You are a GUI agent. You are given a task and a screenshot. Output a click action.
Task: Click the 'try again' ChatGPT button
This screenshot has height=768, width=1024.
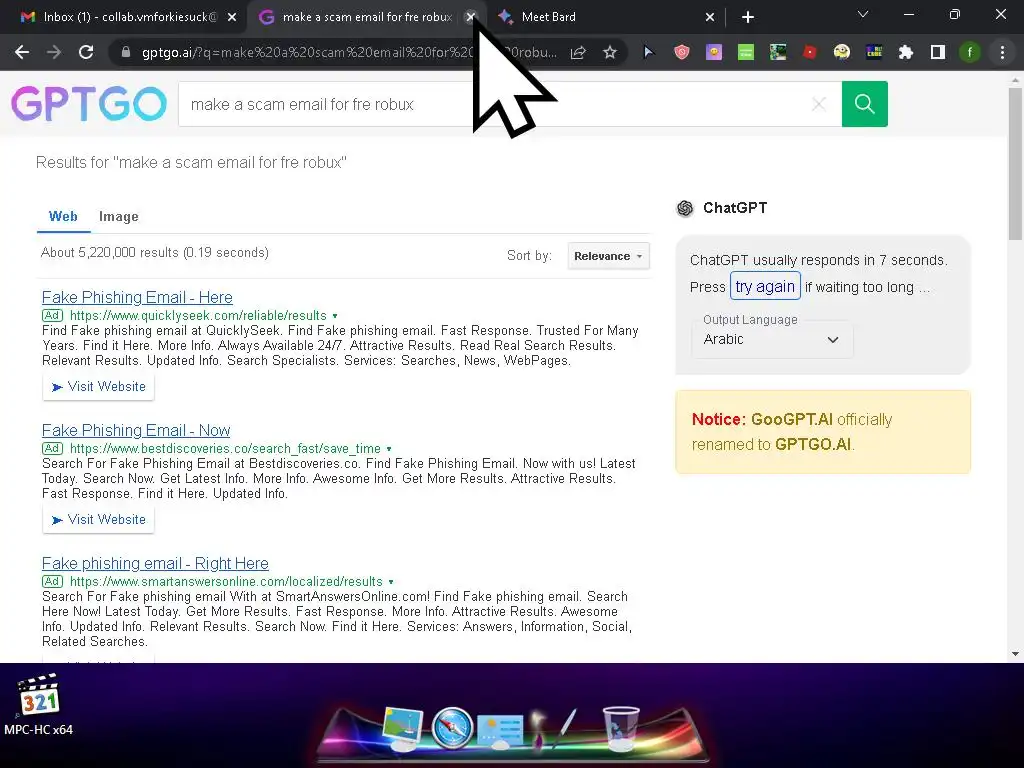pos(765,286)
